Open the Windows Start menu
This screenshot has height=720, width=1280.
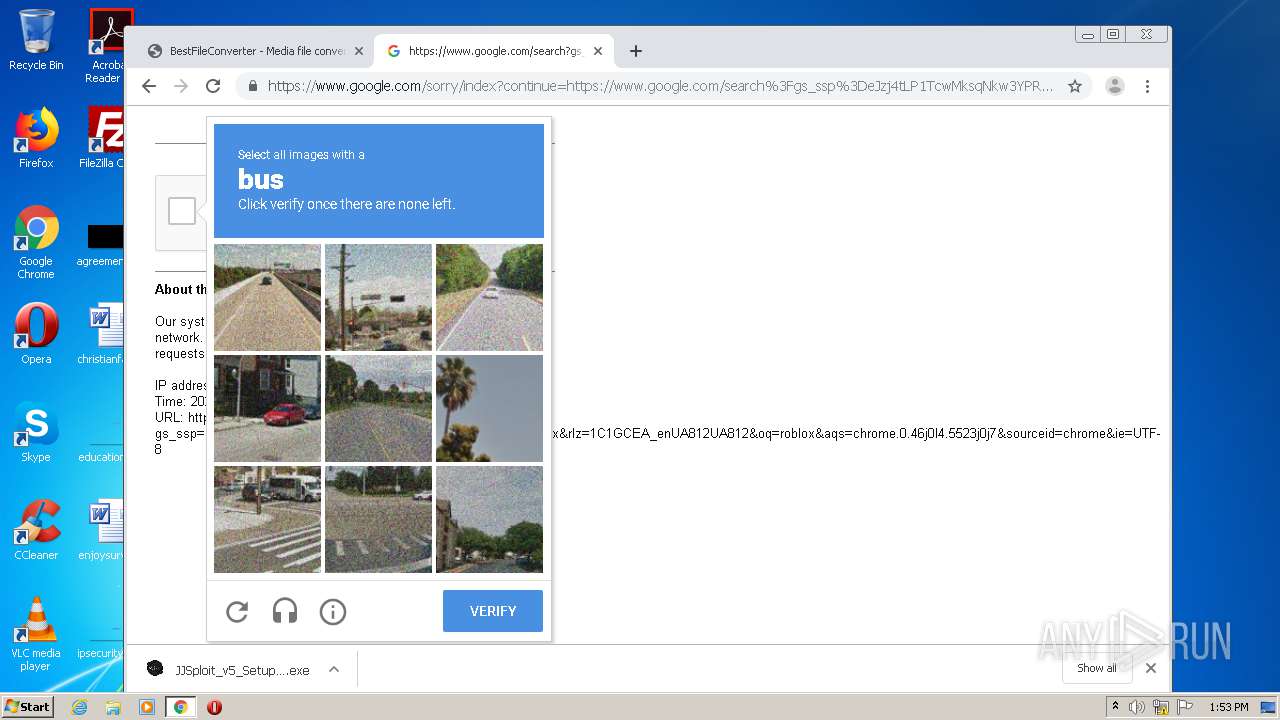pos(27,707)
